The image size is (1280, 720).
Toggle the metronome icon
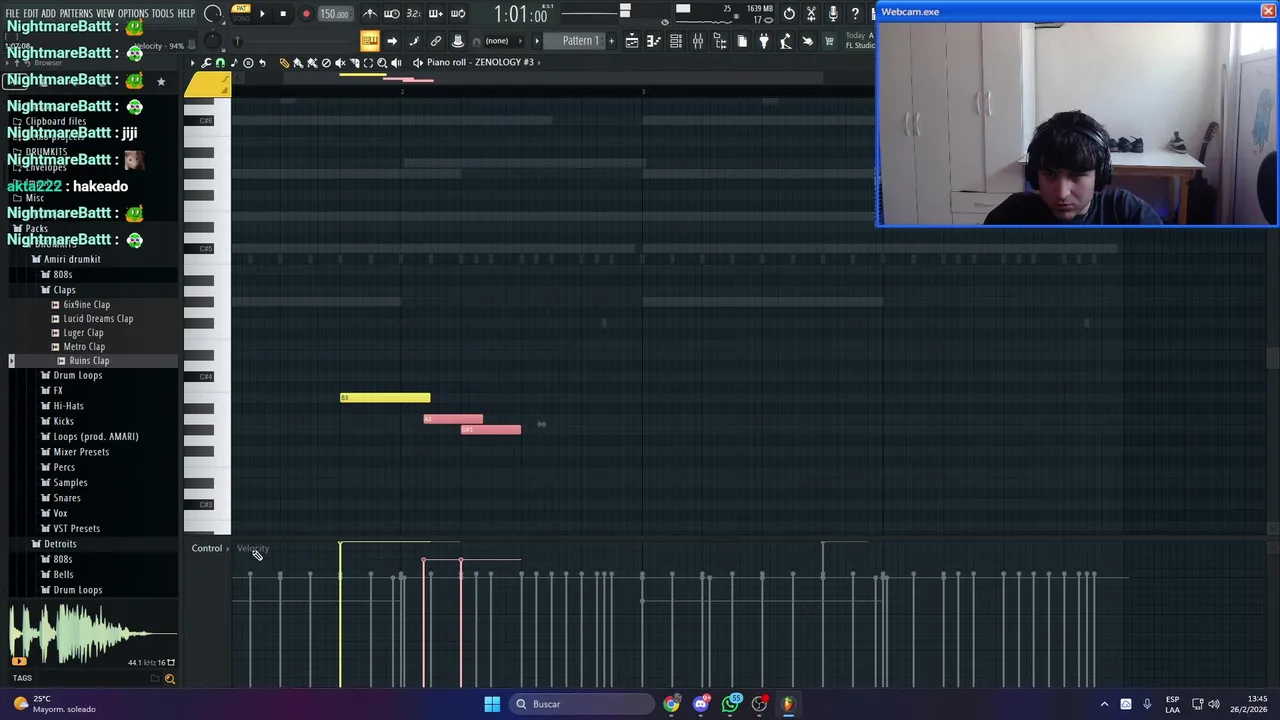(370, 14)
